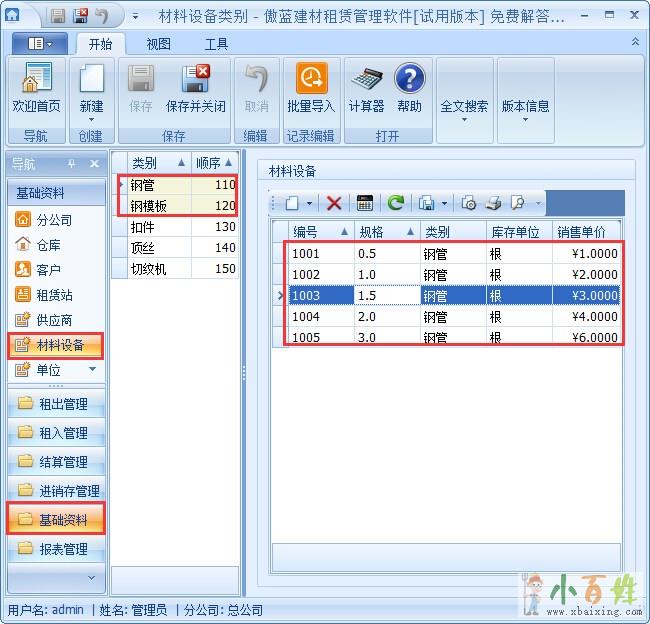Collapse the ribbon with the double chevron
The height and width of the screenshot is (624, 650).
tap(635, 42)
